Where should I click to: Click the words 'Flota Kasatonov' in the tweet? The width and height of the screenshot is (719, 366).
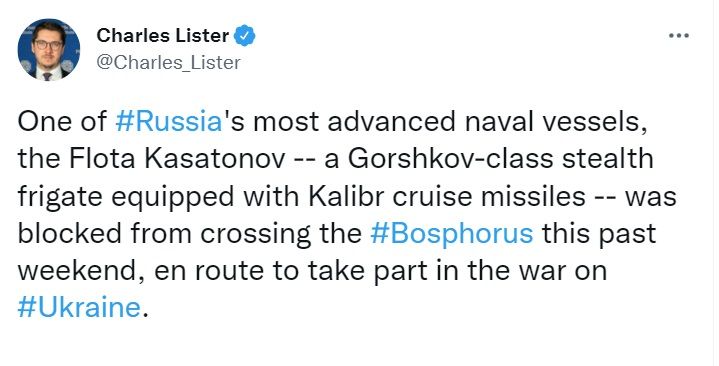tap(177, 159)
